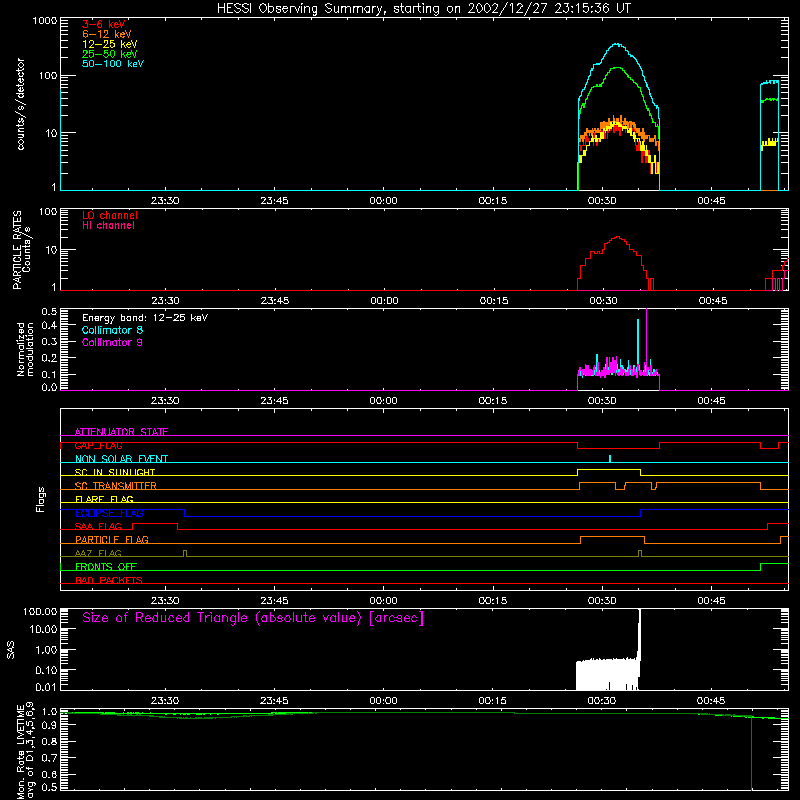Image resolution: width=800 pixels, height=800 pixels.
Task: Click the cyan 50-100 keV curve peak
Action: coord(617,44)
